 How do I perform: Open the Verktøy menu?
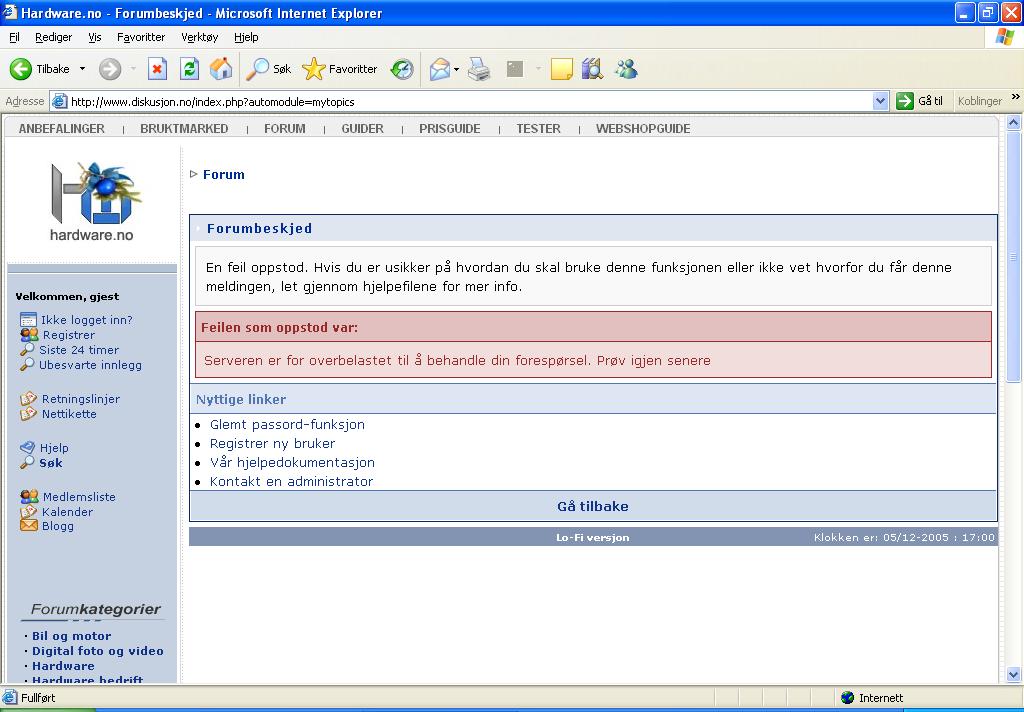pyautogui.click(x=200, y=37)
